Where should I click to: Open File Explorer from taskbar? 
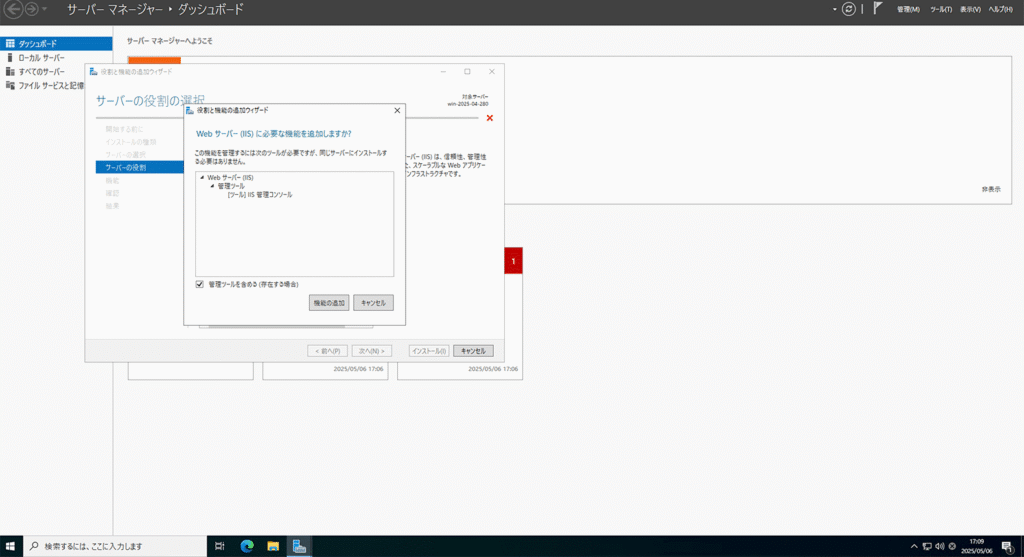273,546
